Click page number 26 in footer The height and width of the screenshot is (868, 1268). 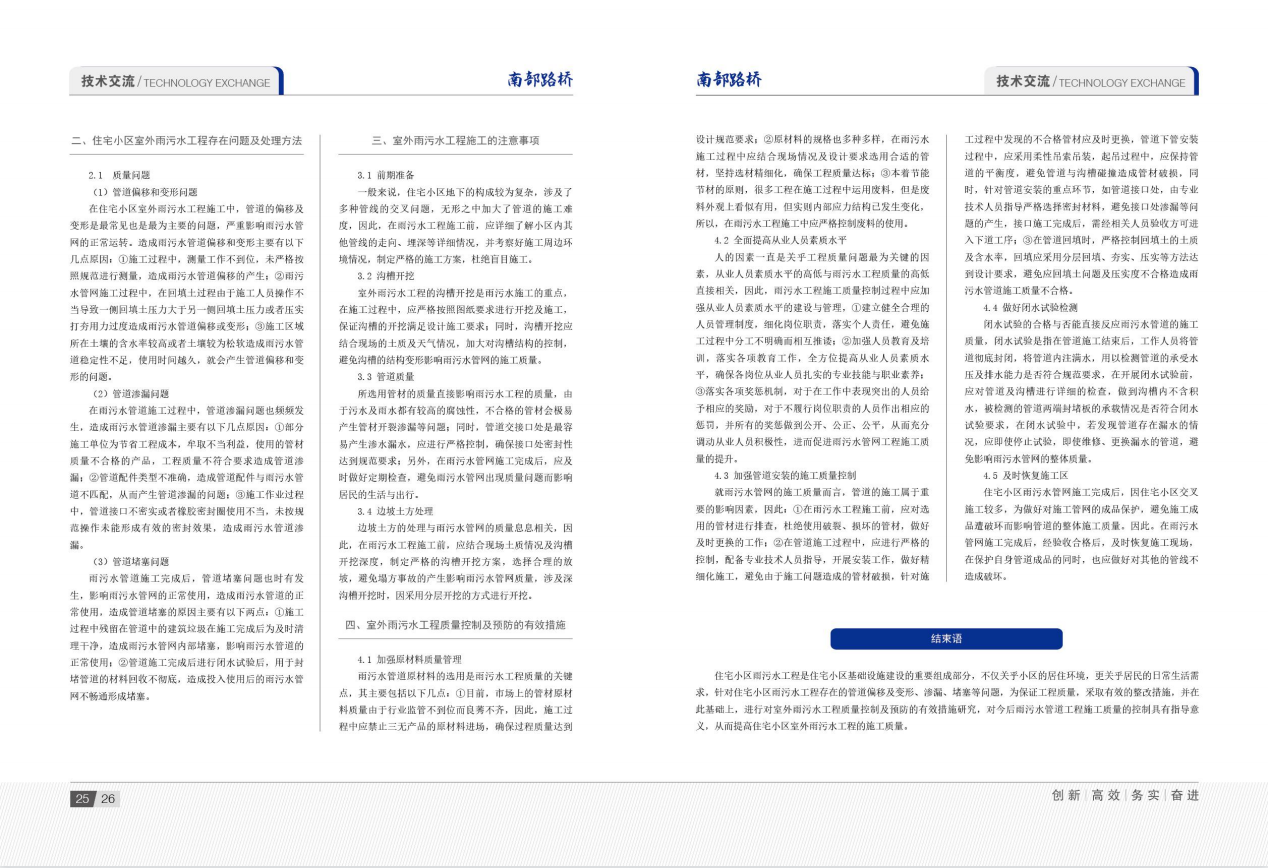coord(108,798)
